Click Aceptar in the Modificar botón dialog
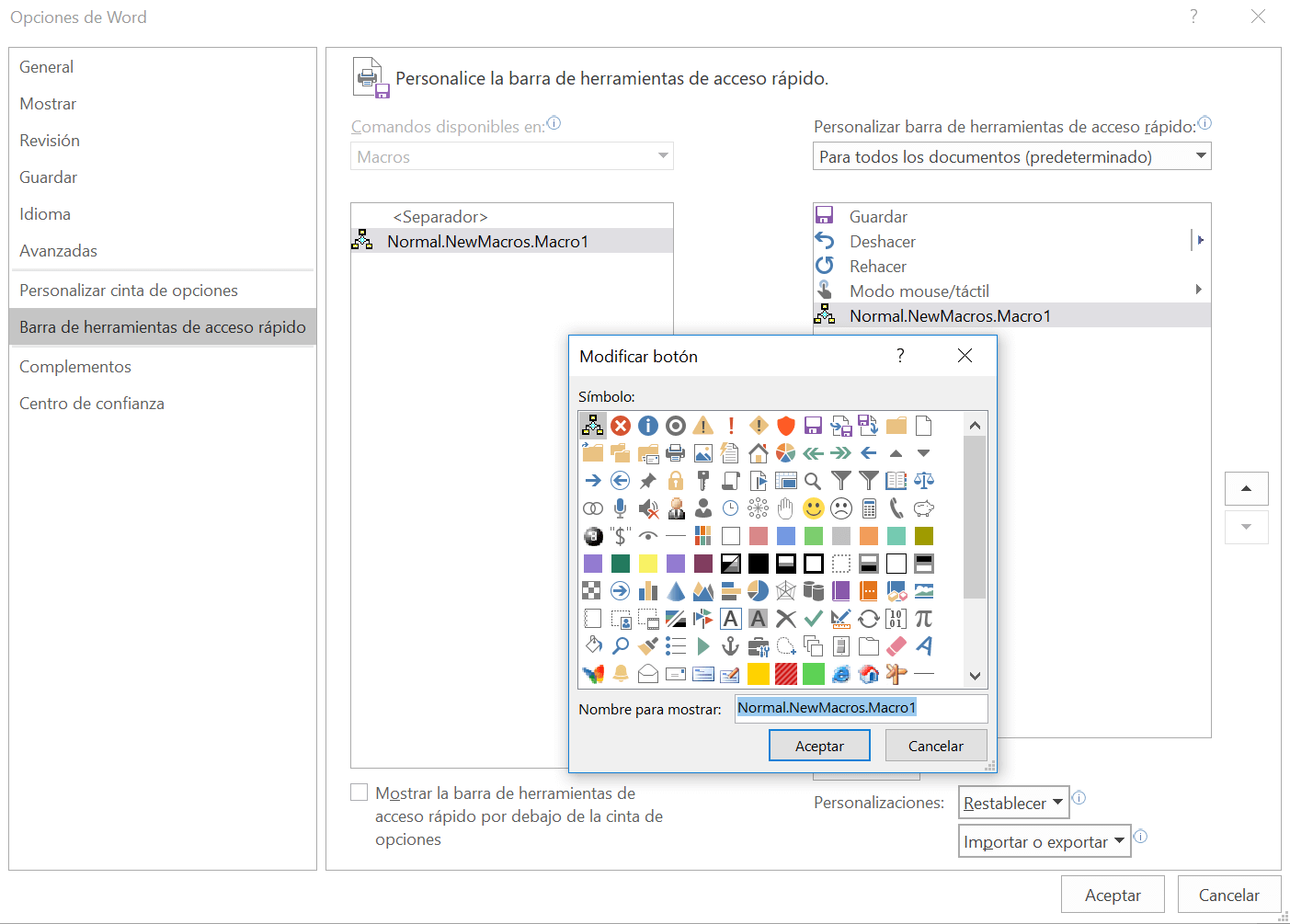The height and width of the screenshot is (924, 1290). pyautogui.click(x=819, y=745)
